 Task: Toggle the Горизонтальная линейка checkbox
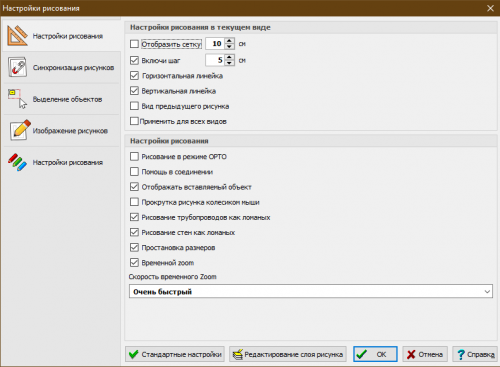(x=134, y=76)
